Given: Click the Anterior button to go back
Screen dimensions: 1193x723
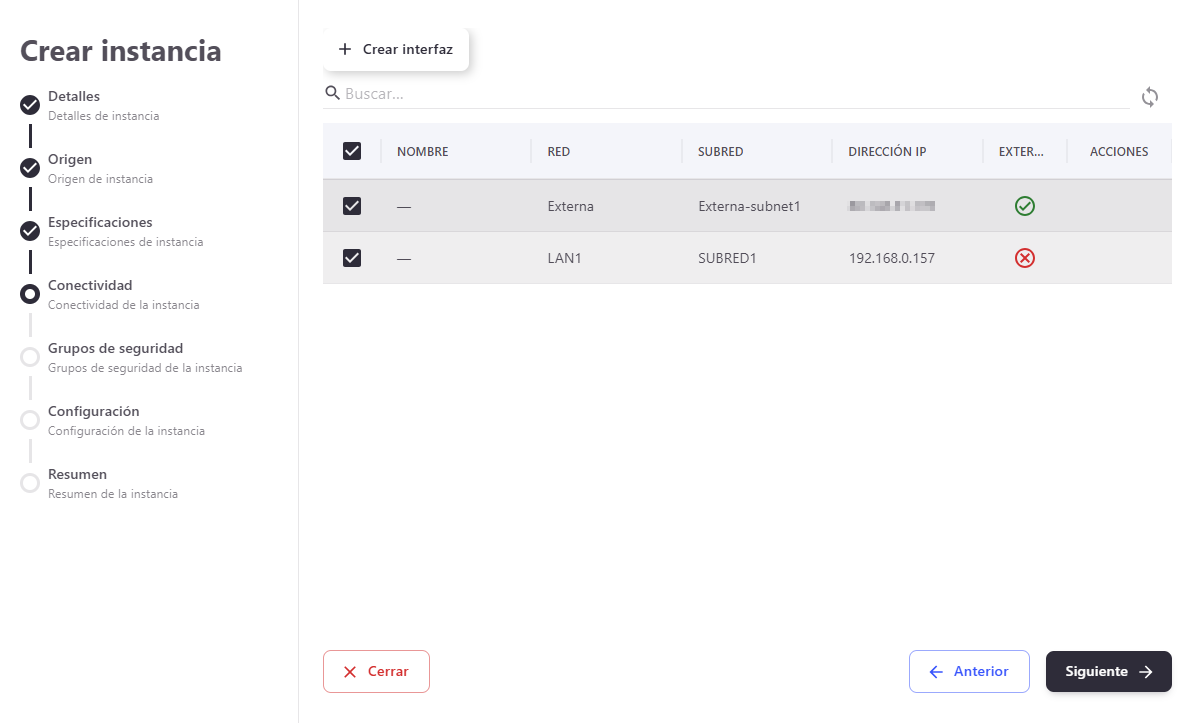Looking at the screenshot, I should point(968,672).
